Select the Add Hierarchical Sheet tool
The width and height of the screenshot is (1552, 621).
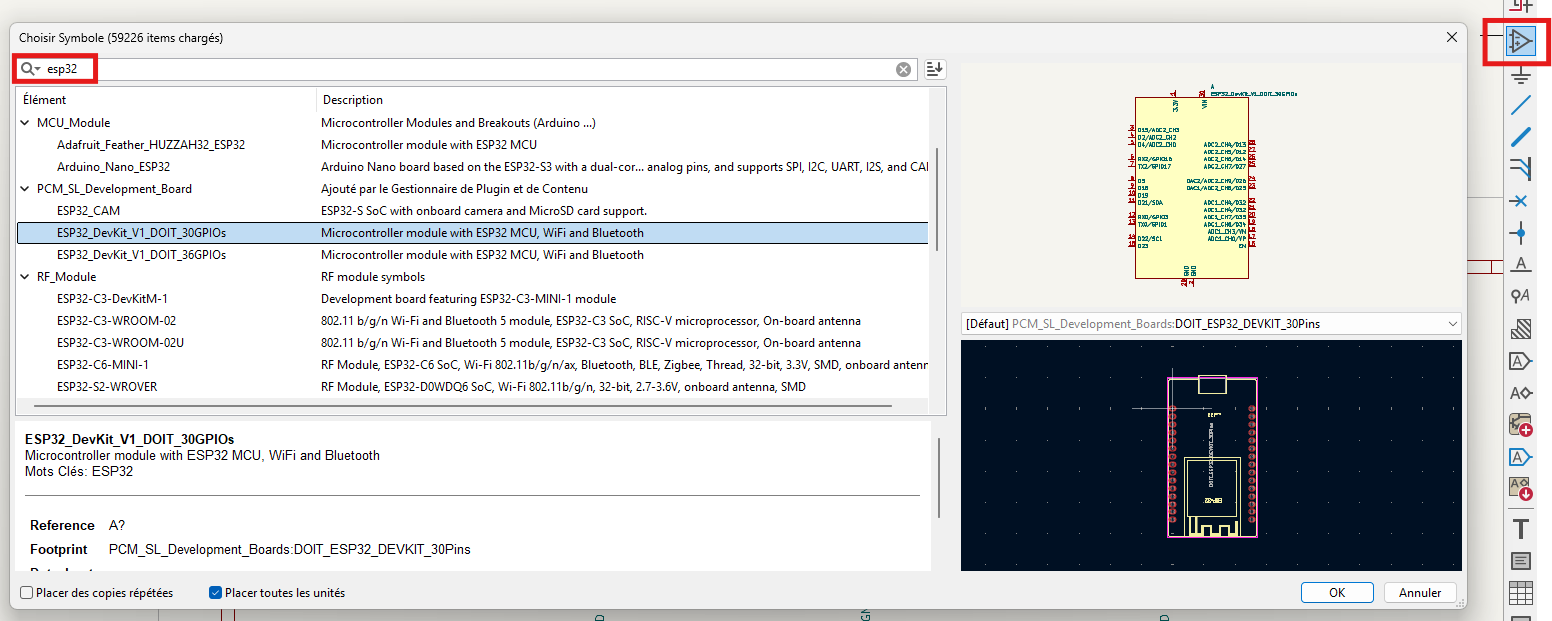click(1520, 425)
